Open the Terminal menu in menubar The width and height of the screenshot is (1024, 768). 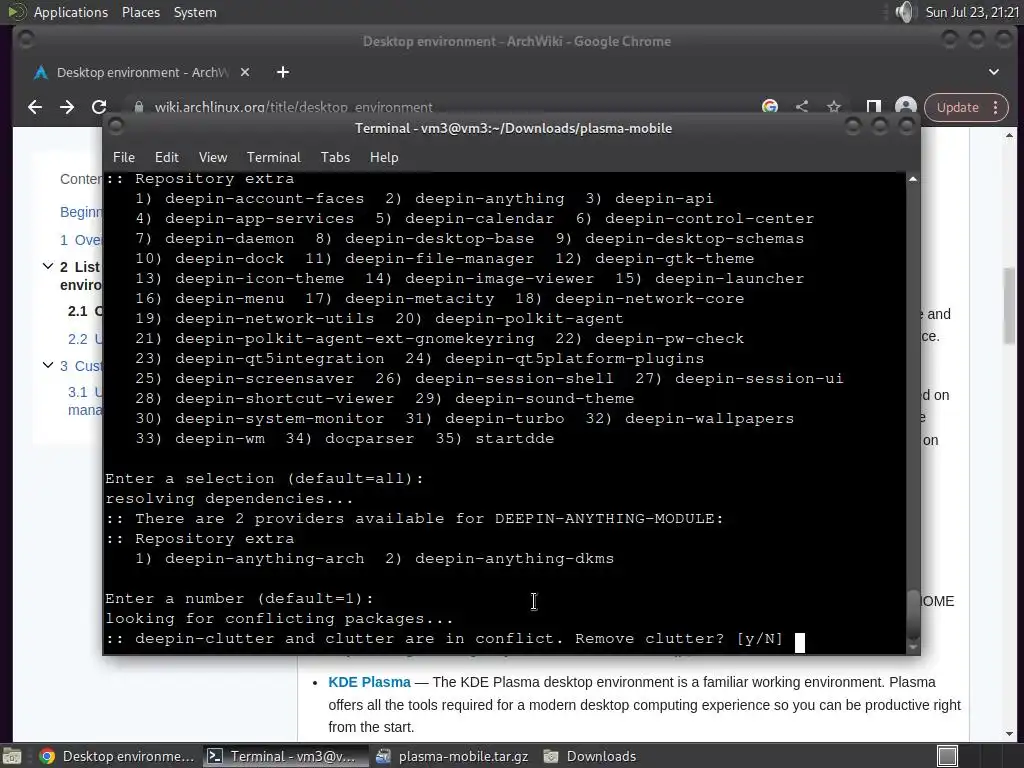(x=274, y=157)
